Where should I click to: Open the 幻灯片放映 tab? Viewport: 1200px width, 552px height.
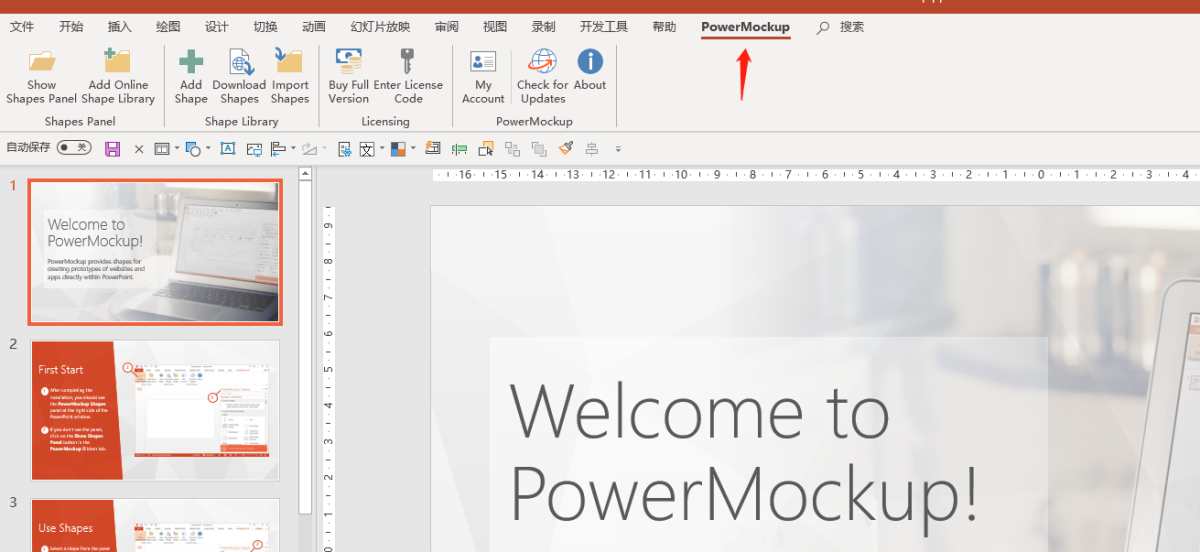click(x=380, y=27)
